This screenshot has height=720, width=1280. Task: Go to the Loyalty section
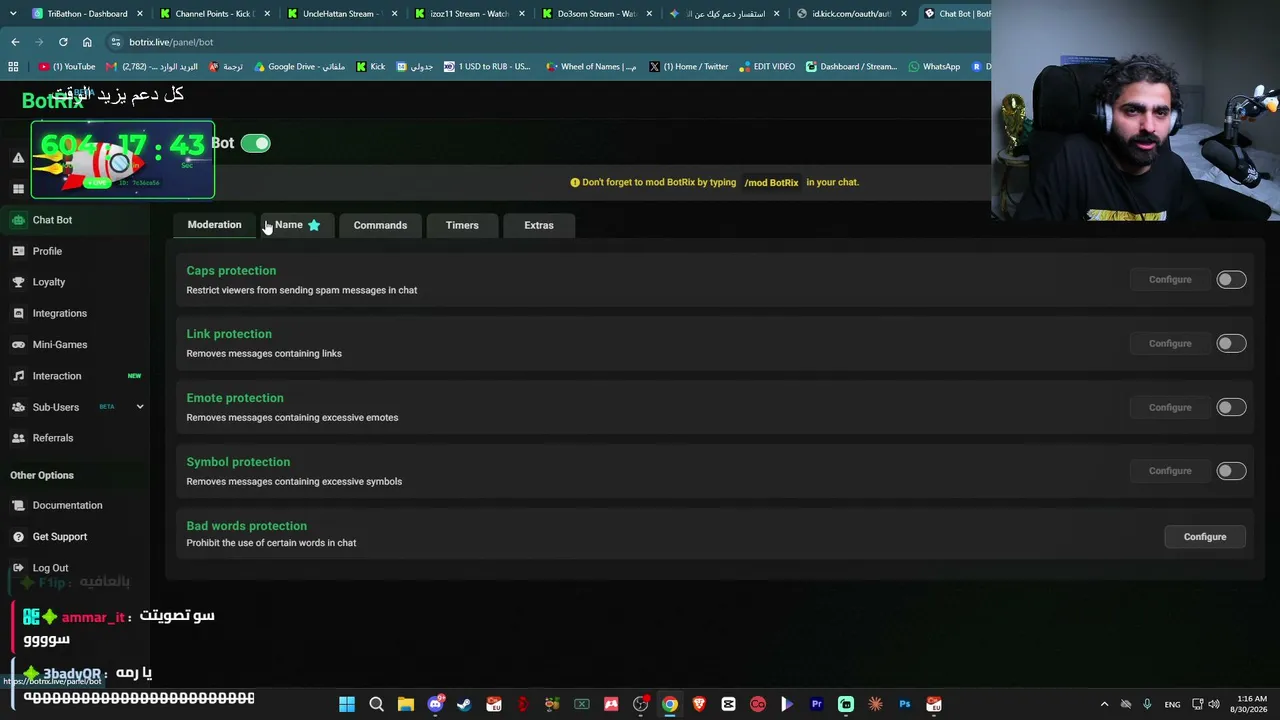click(48, 282)
